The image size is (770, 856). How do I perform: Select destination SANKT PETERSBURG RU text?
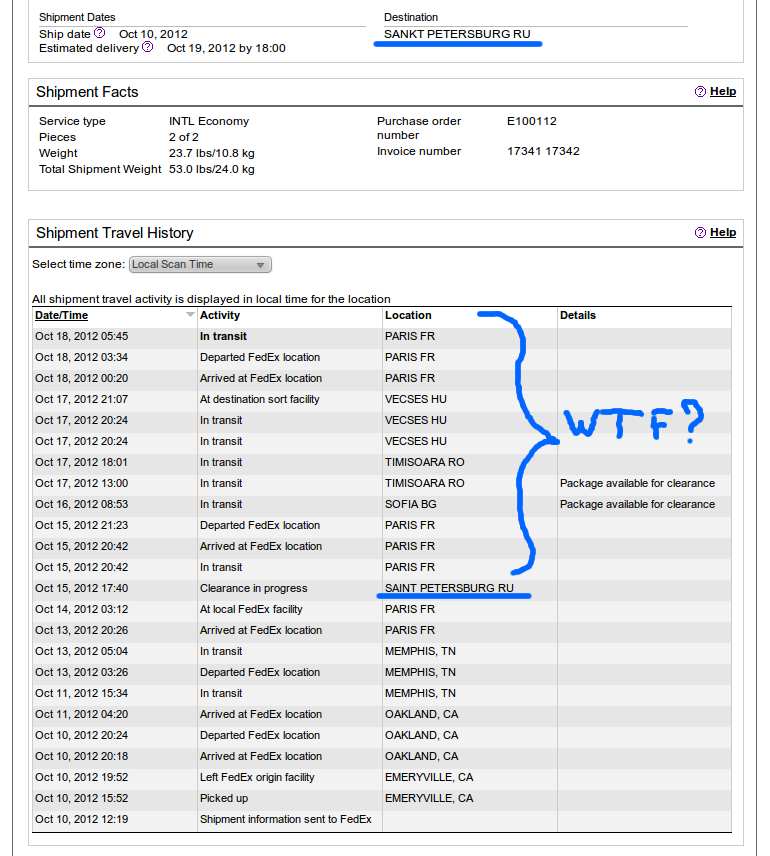[457, 34]
